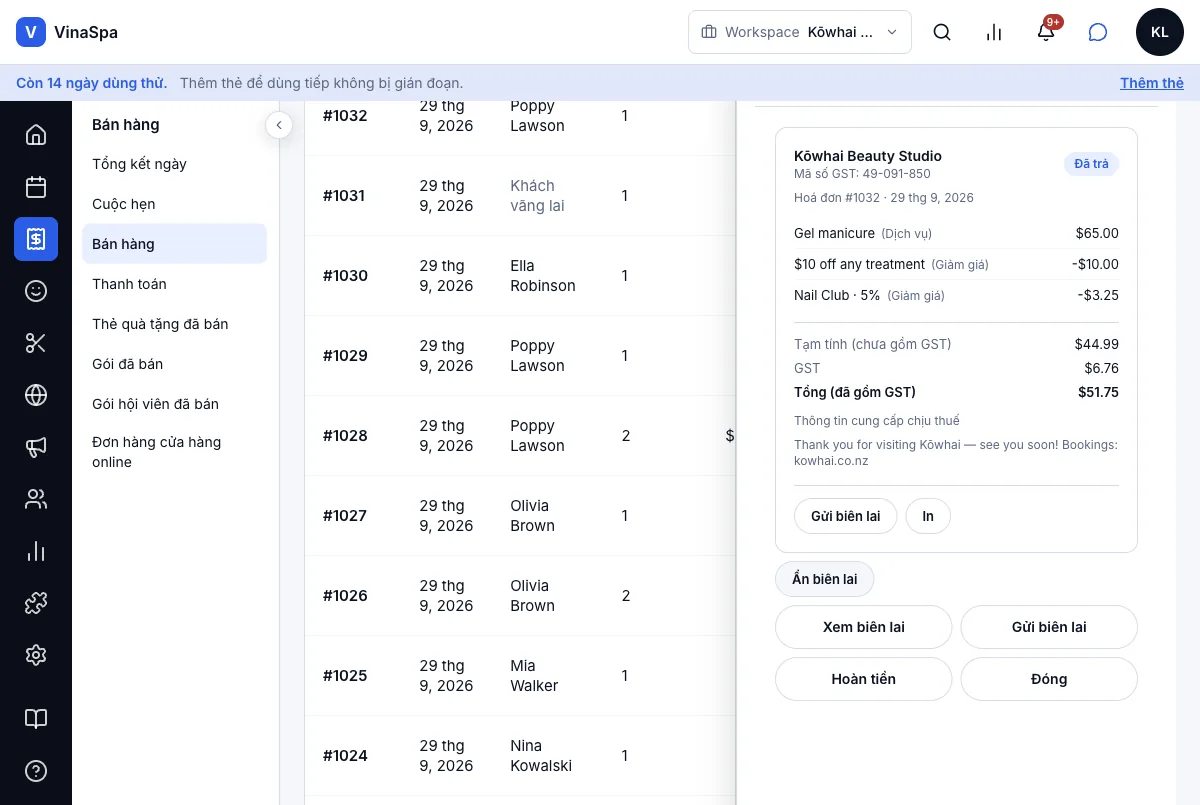Image resolution: width=1200 pixels, height=805 pixels.
Task: Open the scissors Services icon in sidebar
Action: tap(36, 343)
